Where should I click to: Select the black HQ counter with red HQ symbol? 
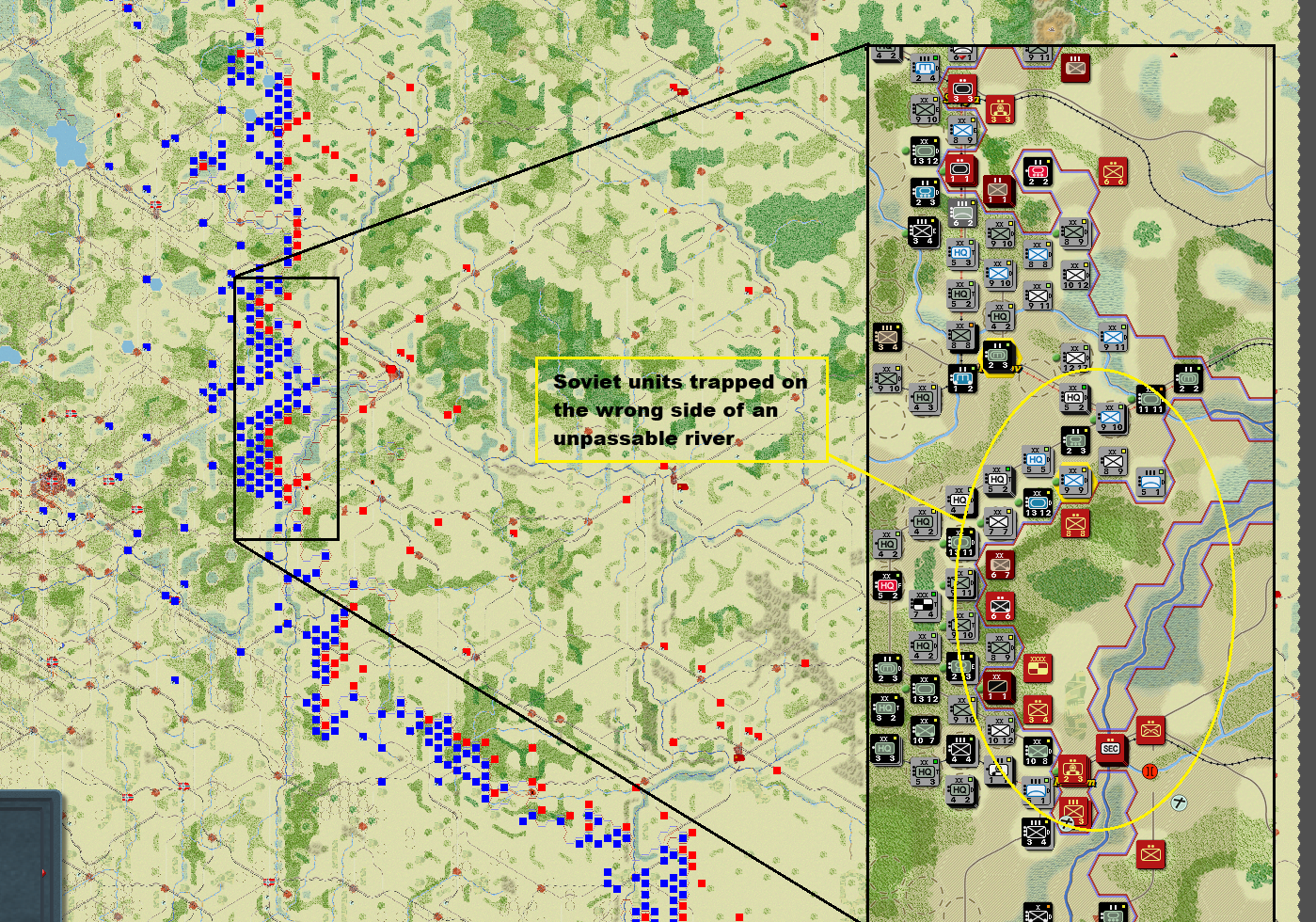click(887, 586)
